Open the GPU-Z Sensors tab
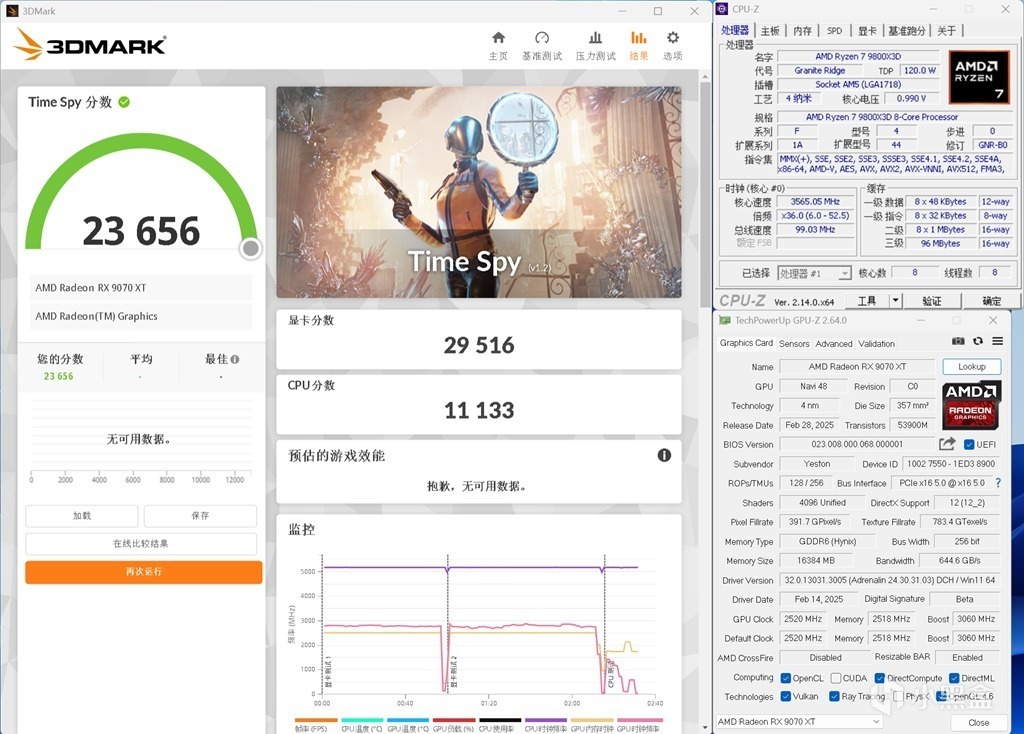 pos(793,343)
